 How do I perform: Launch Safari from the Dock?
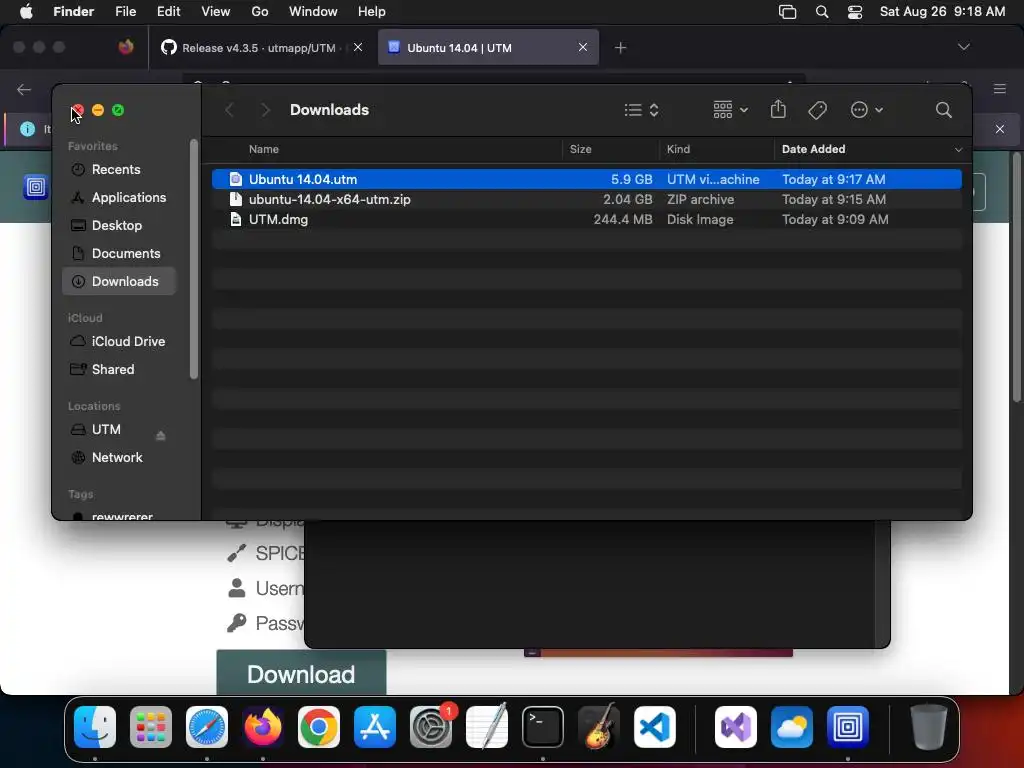click(207, 727)
